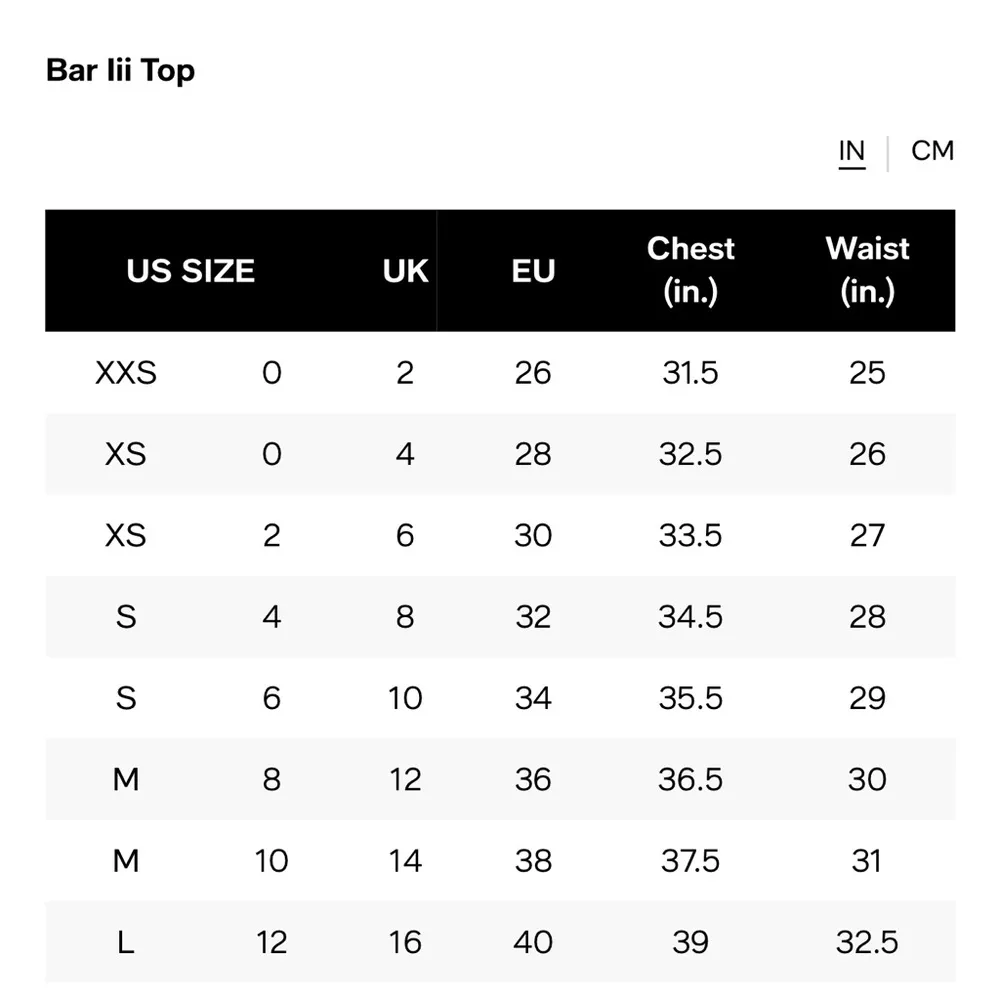Switch measurement units to CM
Screen dimensions: 1000x1000
[x=932, y=151]
